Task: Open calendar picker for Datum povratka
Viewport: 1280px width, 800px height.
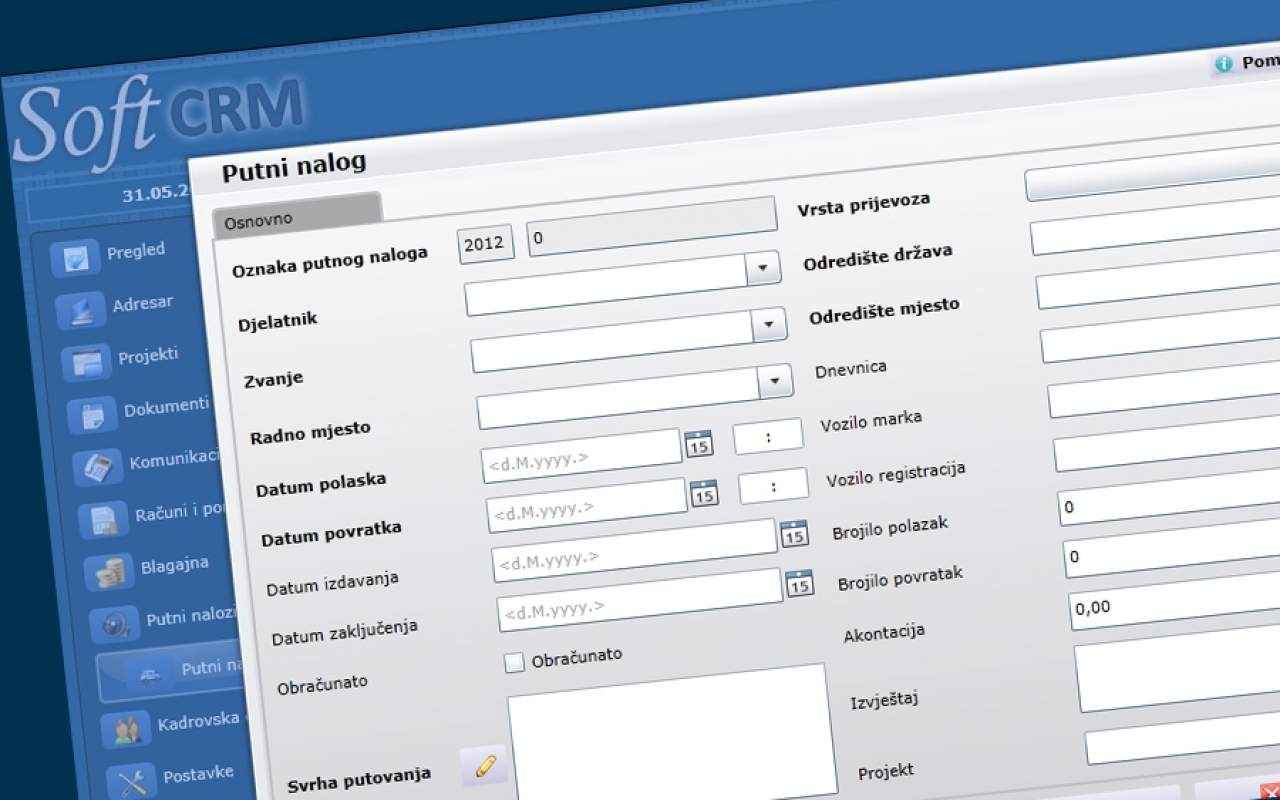Action: (704, 492)
